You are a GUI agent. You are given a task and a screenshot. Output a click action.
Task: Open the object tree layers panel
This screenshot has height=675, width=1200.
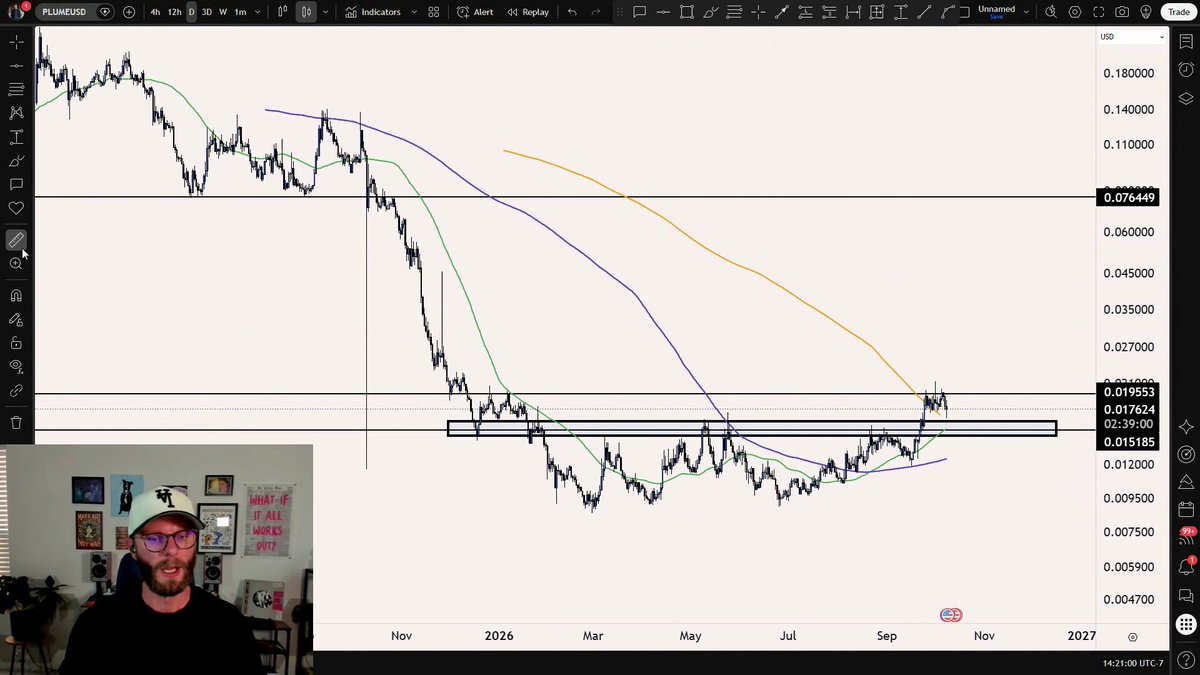[1186, 98]
